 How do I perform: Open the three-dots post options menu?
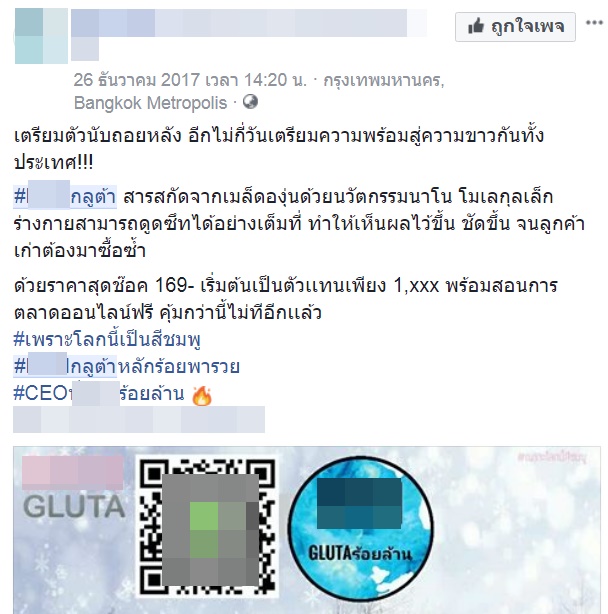tap(594, 23)
